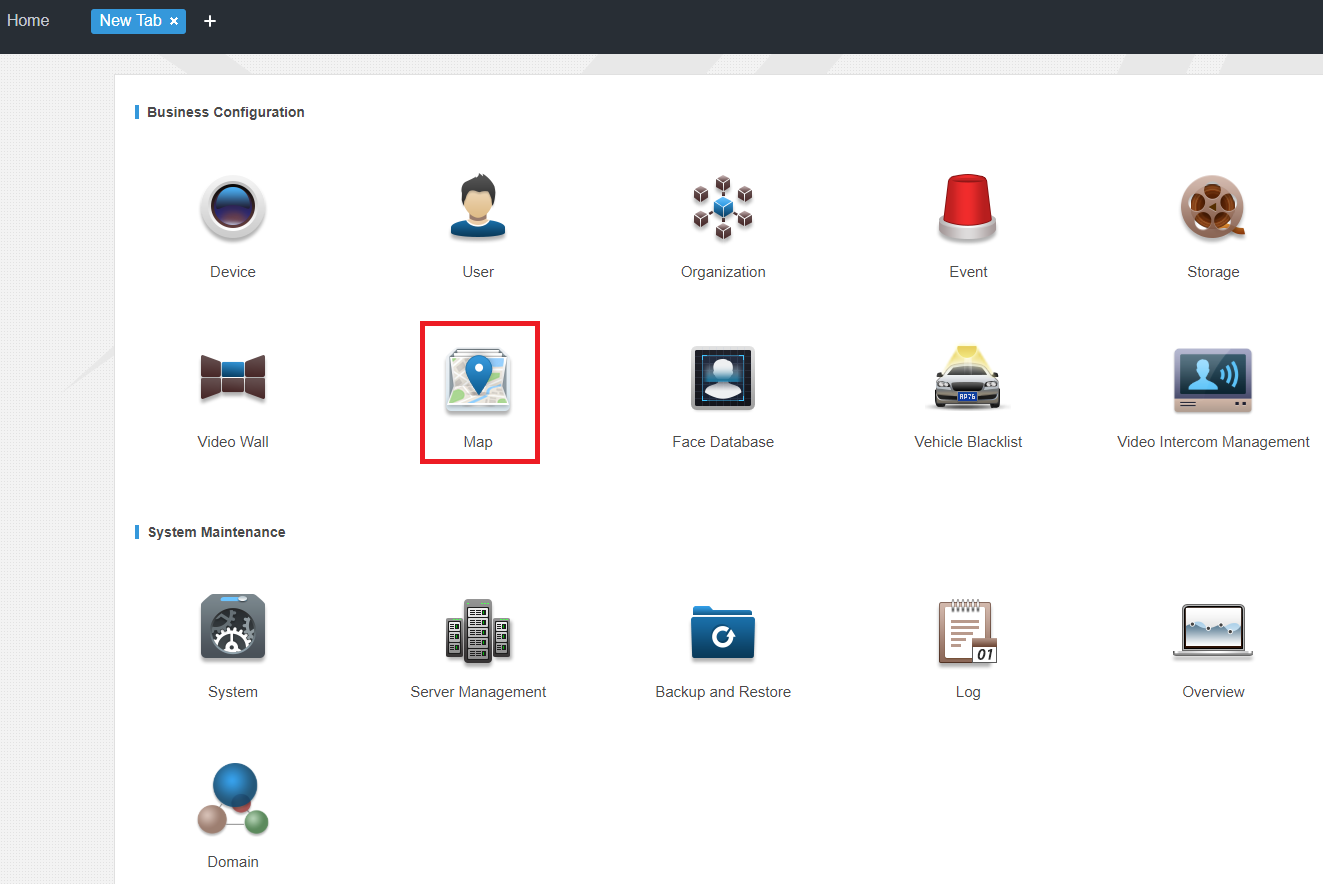Open the User management icon

[x=478, y=207]
